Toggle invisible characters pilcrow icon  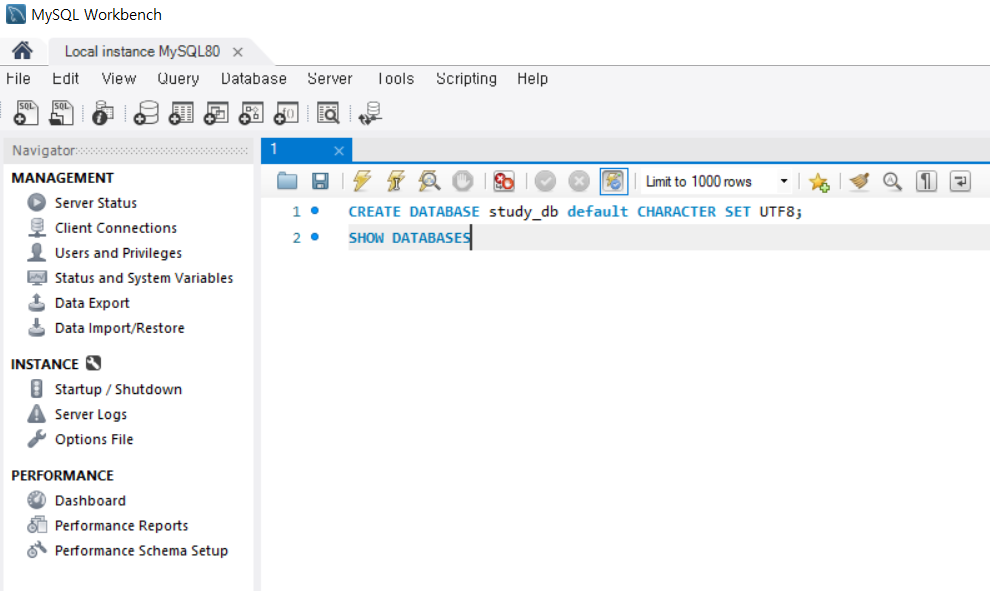[926, 181]
